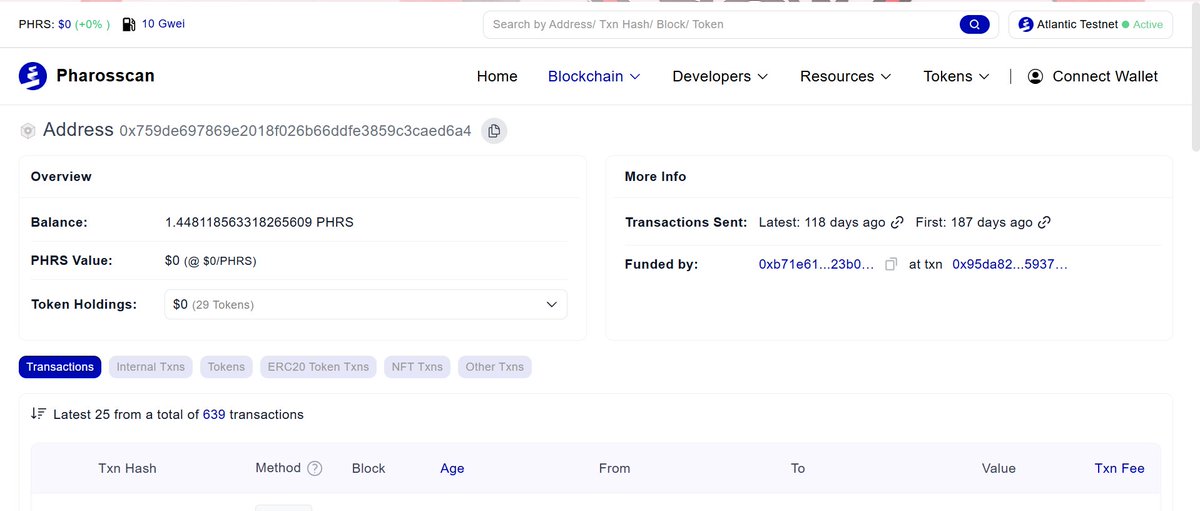This screenshot has height=511, width=1200.
Task: Switch to the Tokens tab
Action: pyautogui.click(x=226, y=367)
